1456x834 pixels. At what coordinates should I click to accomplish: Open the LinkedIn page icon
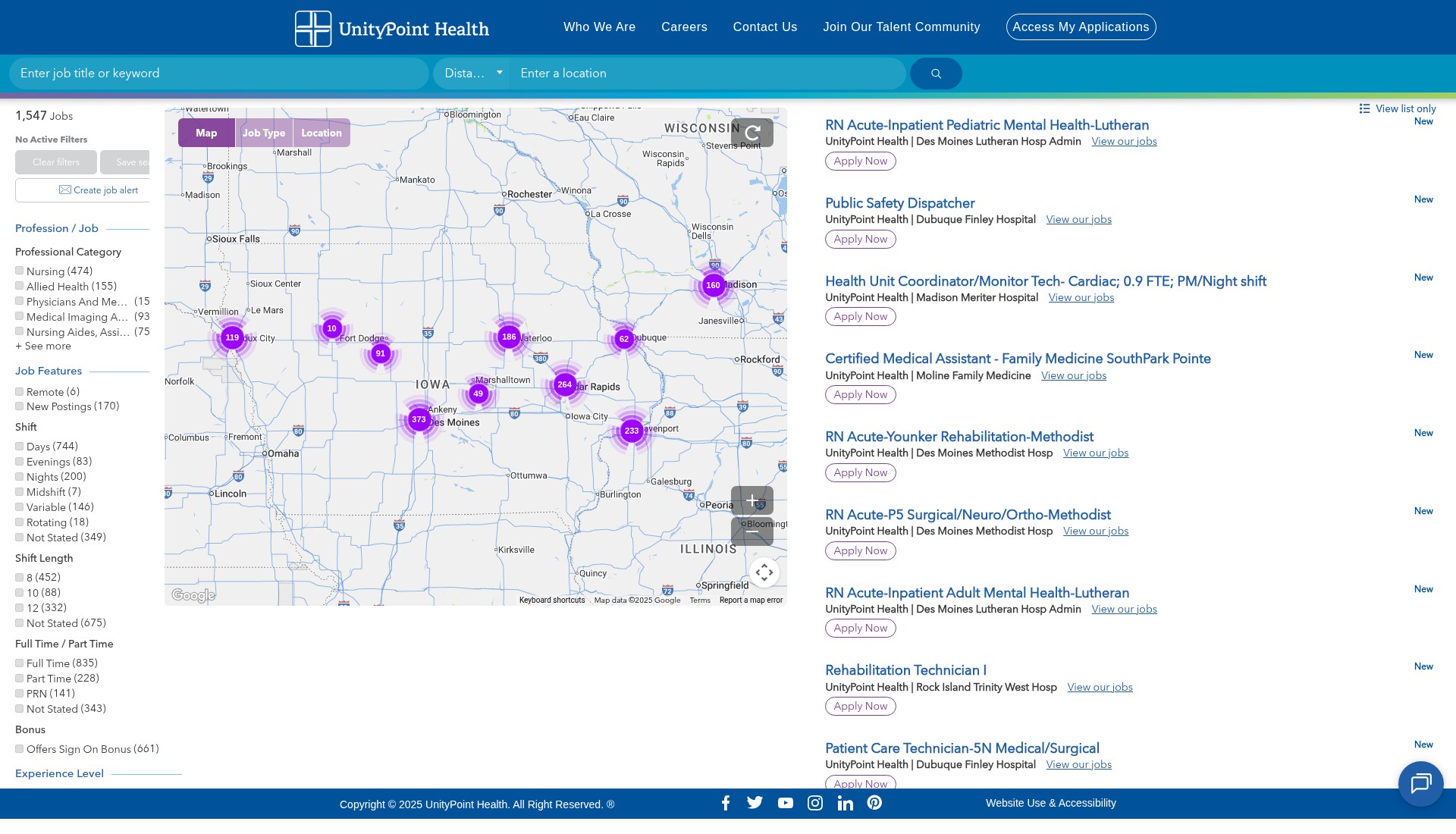(x=845, y=803)
